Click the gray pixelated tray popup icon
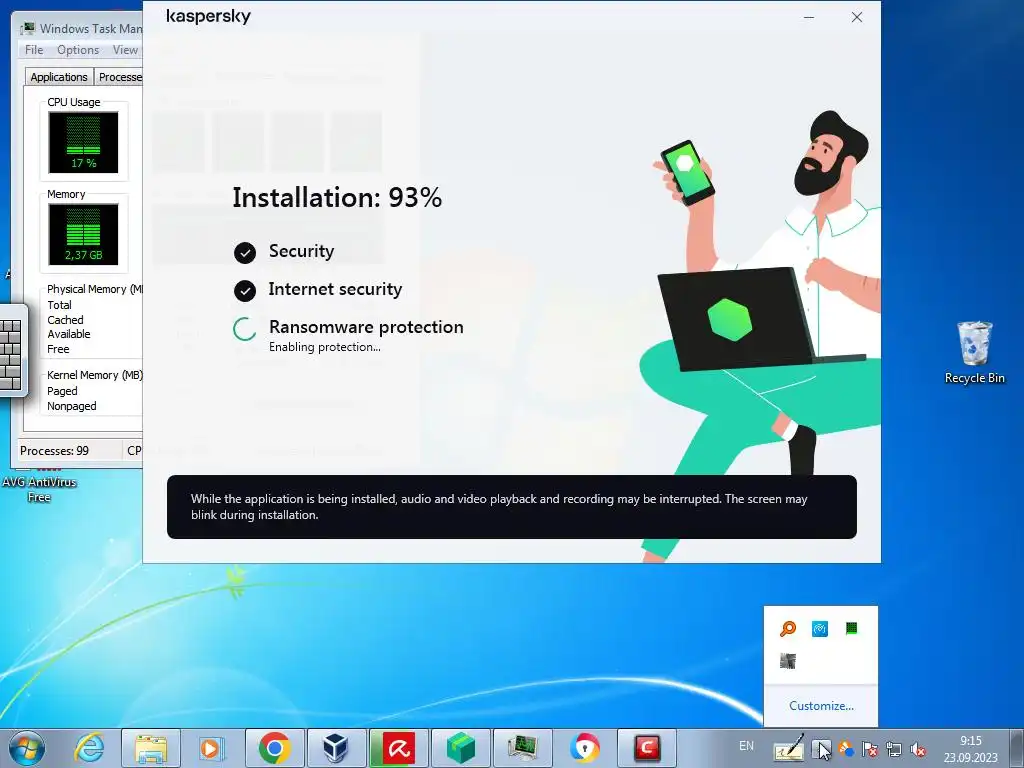Image resolution: width=1024 pixels, height=768 pixels. (x=788, y=661)
